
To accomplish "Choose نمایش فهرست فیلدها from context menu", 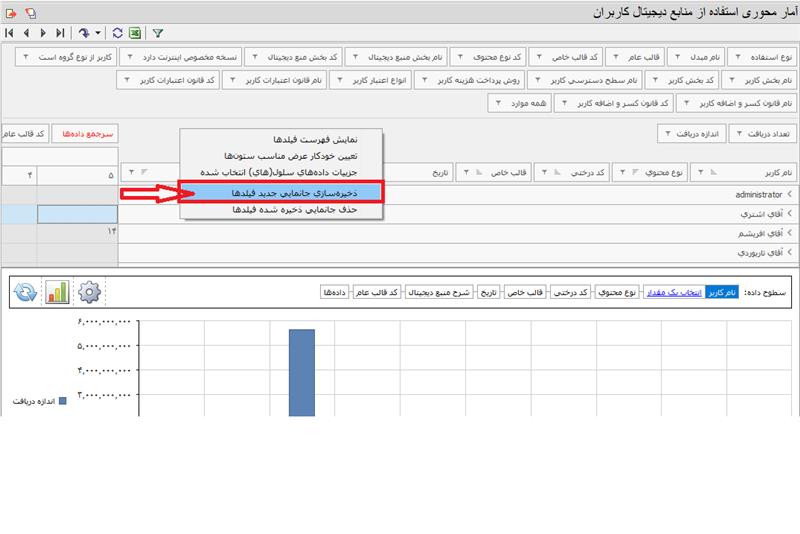I will [300, 138].
